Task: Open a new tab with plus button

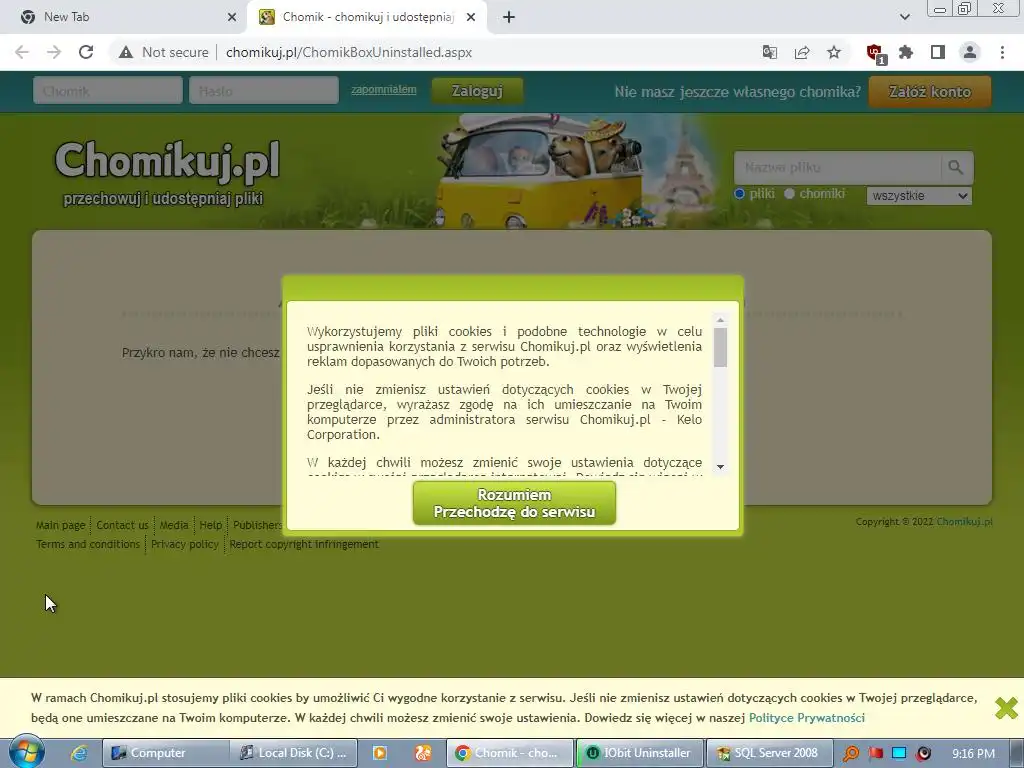Action: (x=509, y=17)
